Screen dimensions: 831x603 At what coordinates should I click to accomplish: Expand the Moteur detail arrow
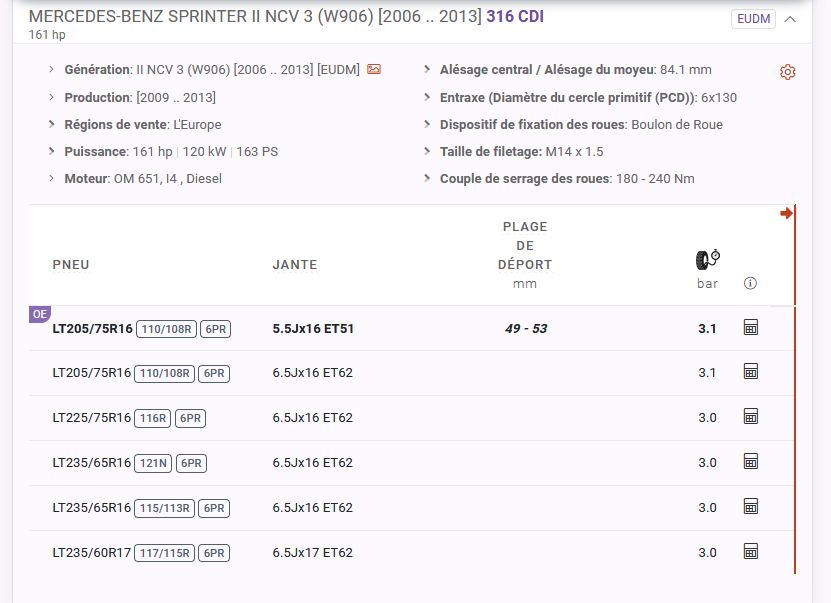[52, 178]
